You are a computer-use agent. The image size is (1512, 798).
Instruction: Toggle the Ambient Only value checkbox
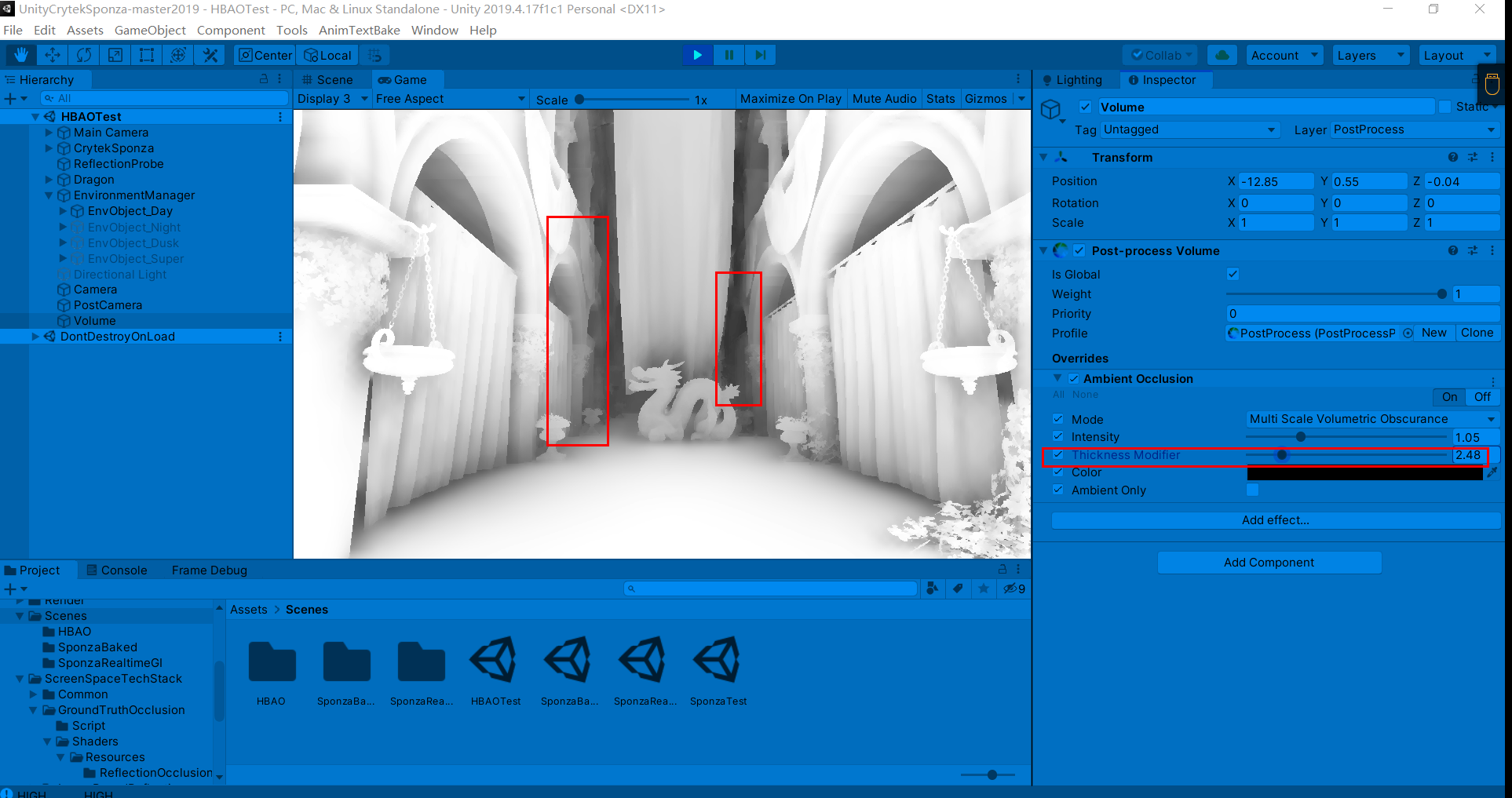[1252, 490]
